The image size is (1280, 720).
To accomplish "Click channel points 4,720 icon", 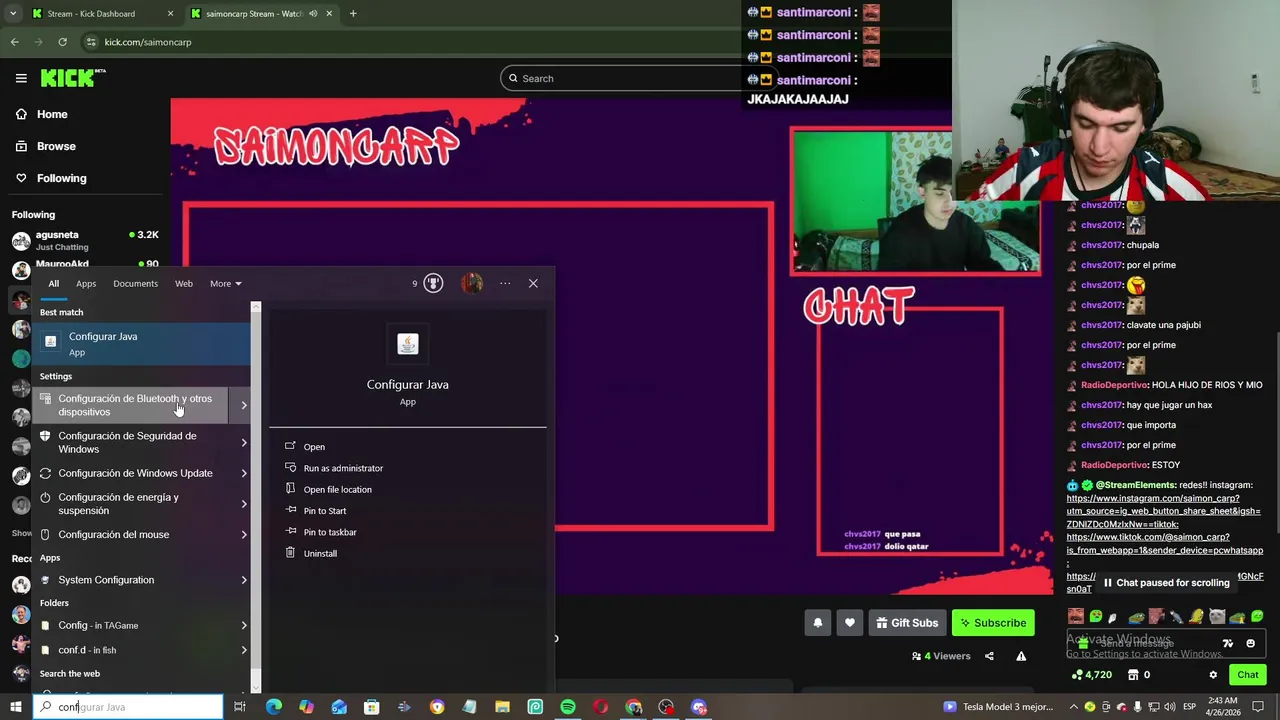I will [1077, 675].
